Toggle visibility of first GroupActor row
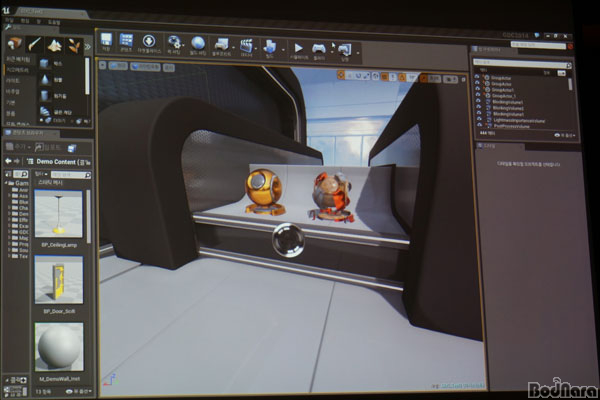This screenshot has height=400, width=600. 477,77
